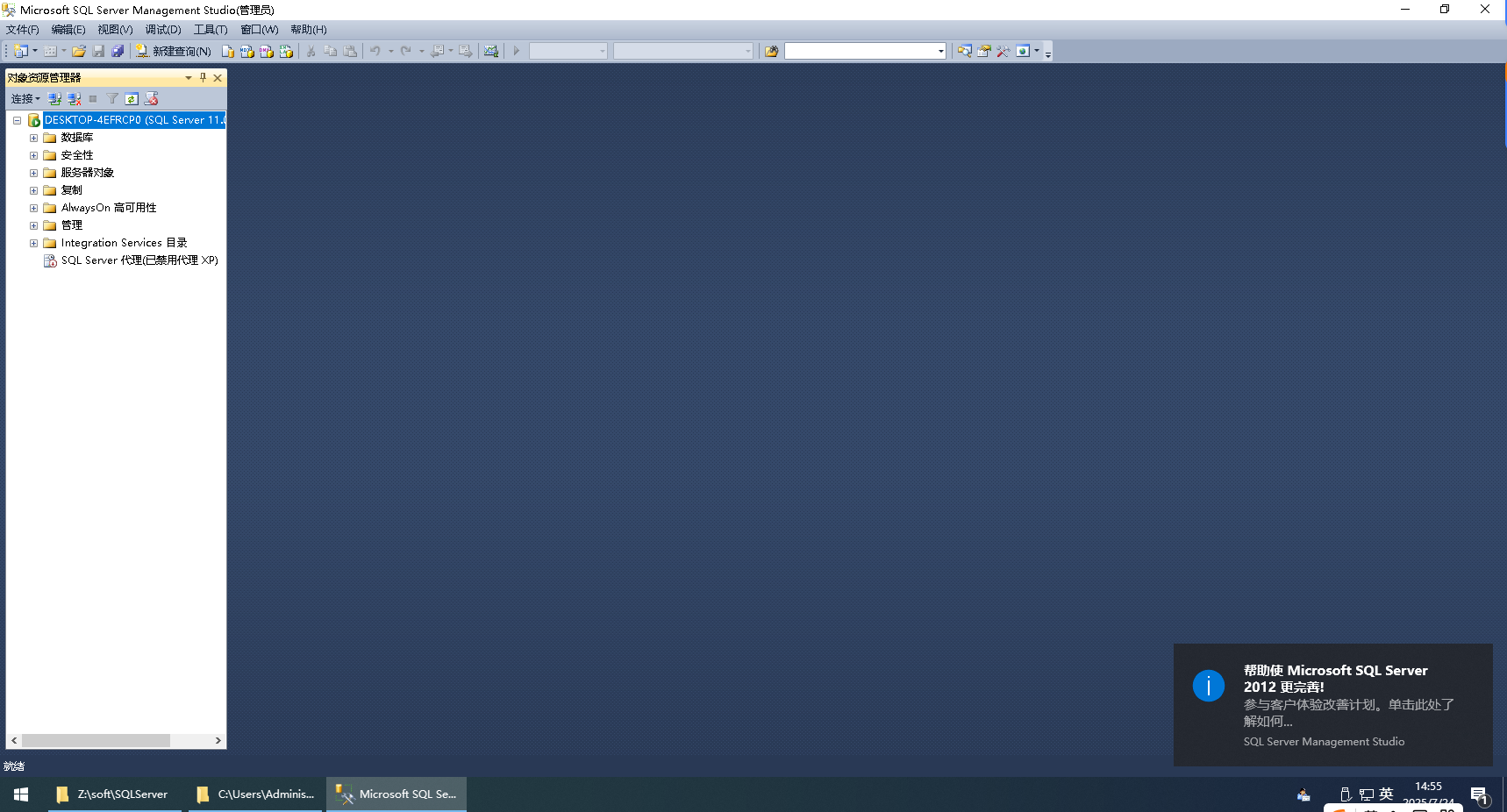
Task: Click the Paste clipboard icon
Action: click(350, 51)
